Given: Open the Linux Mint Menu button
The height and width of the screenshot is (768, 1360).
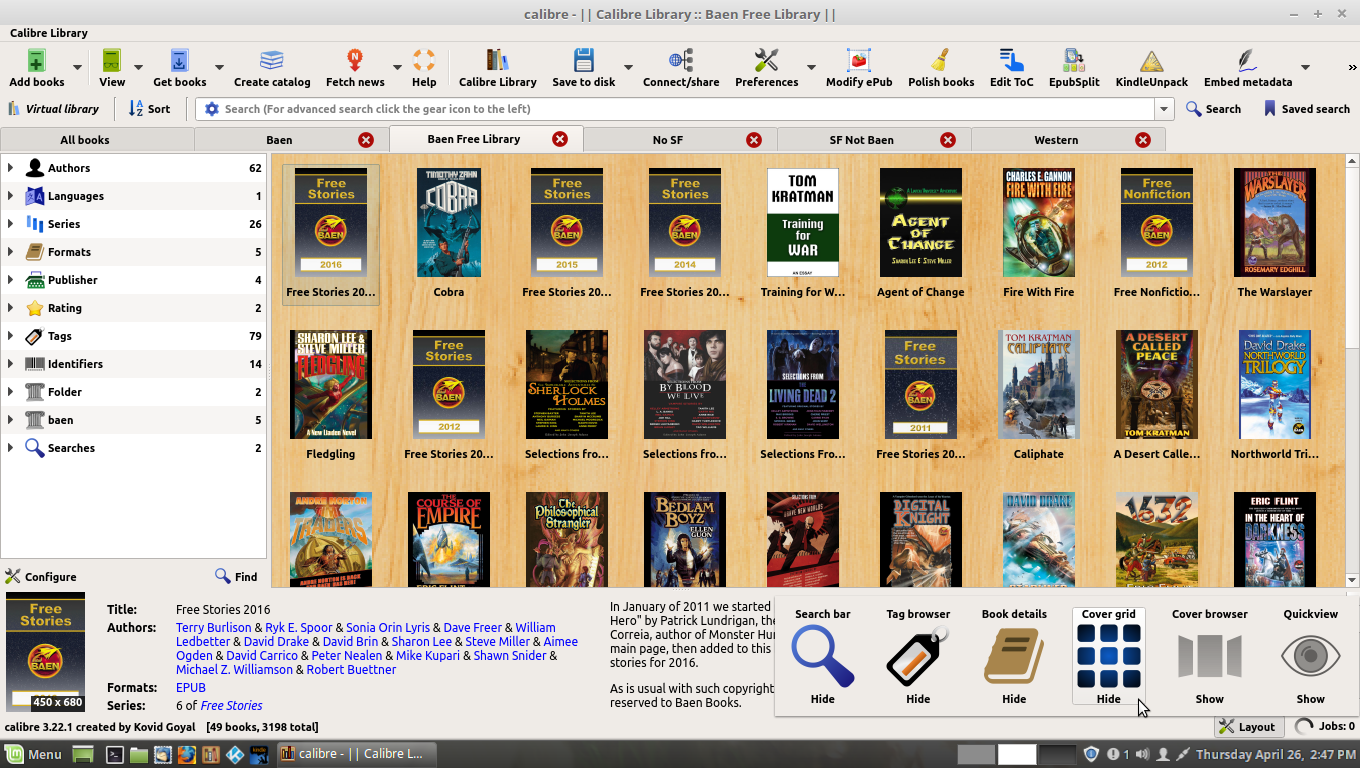Looking at the screenshot, I should 34,754.
